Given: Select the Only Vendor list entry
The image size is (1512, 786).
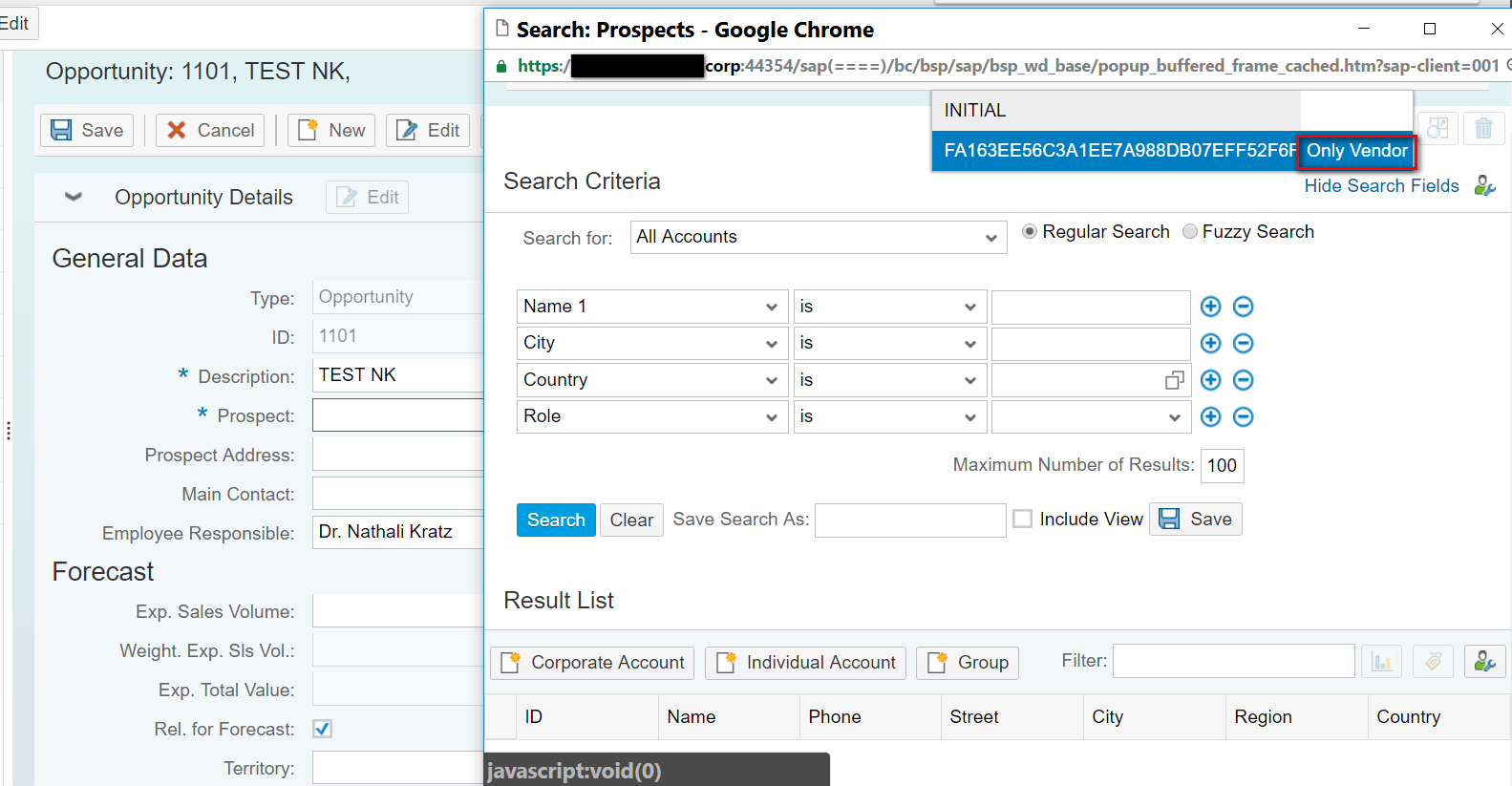Looking at the screenshot, I should (x=1356, y=151).
